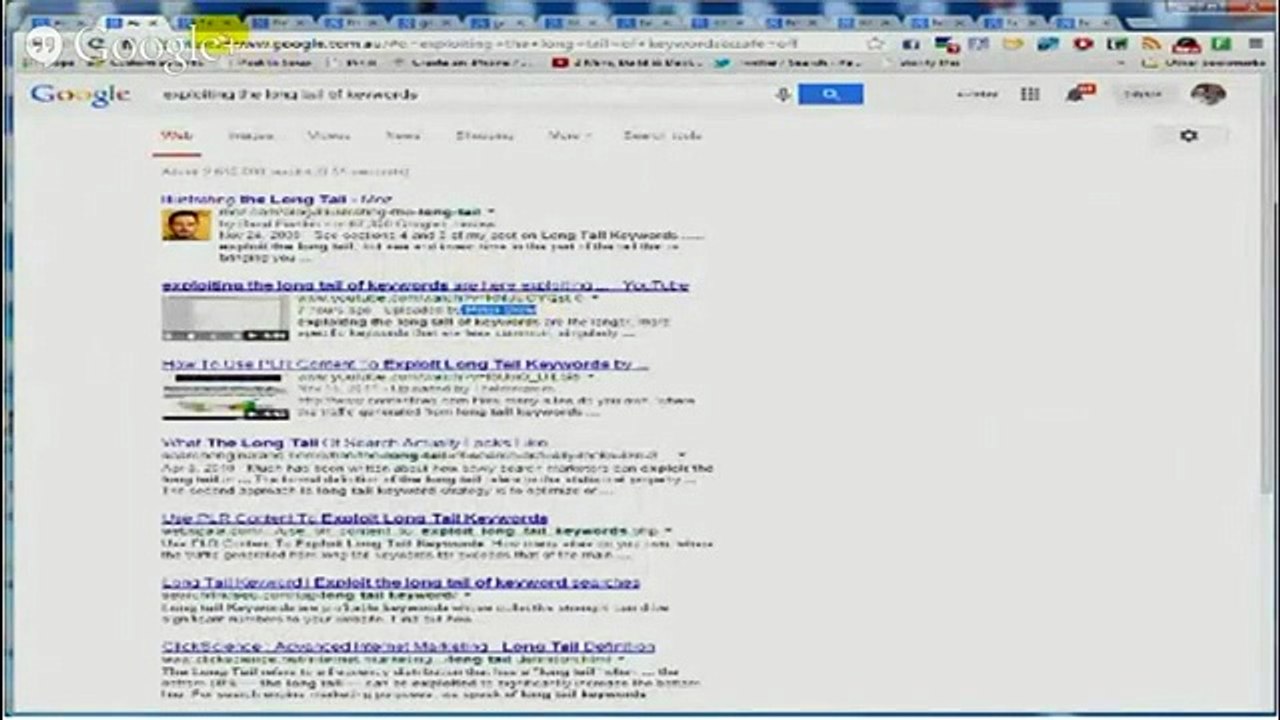Image resolution: width=1280 pixels, height=720 pixels.
Task: Click PLR Content video thumbnail
Action: [225, 397]
